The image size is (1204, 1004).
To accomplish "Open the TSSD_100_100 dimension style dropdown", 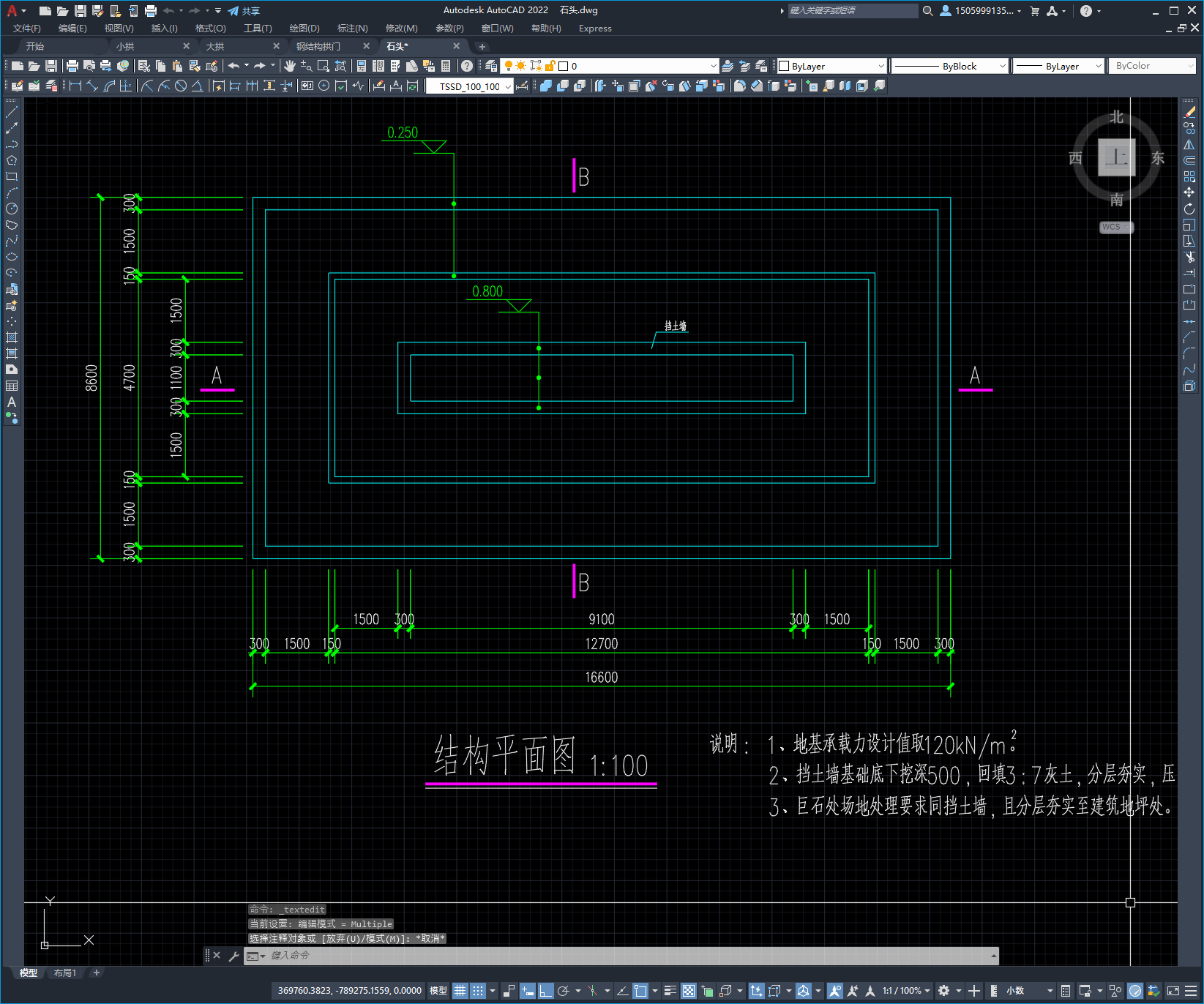I will [x=470, y=86].
